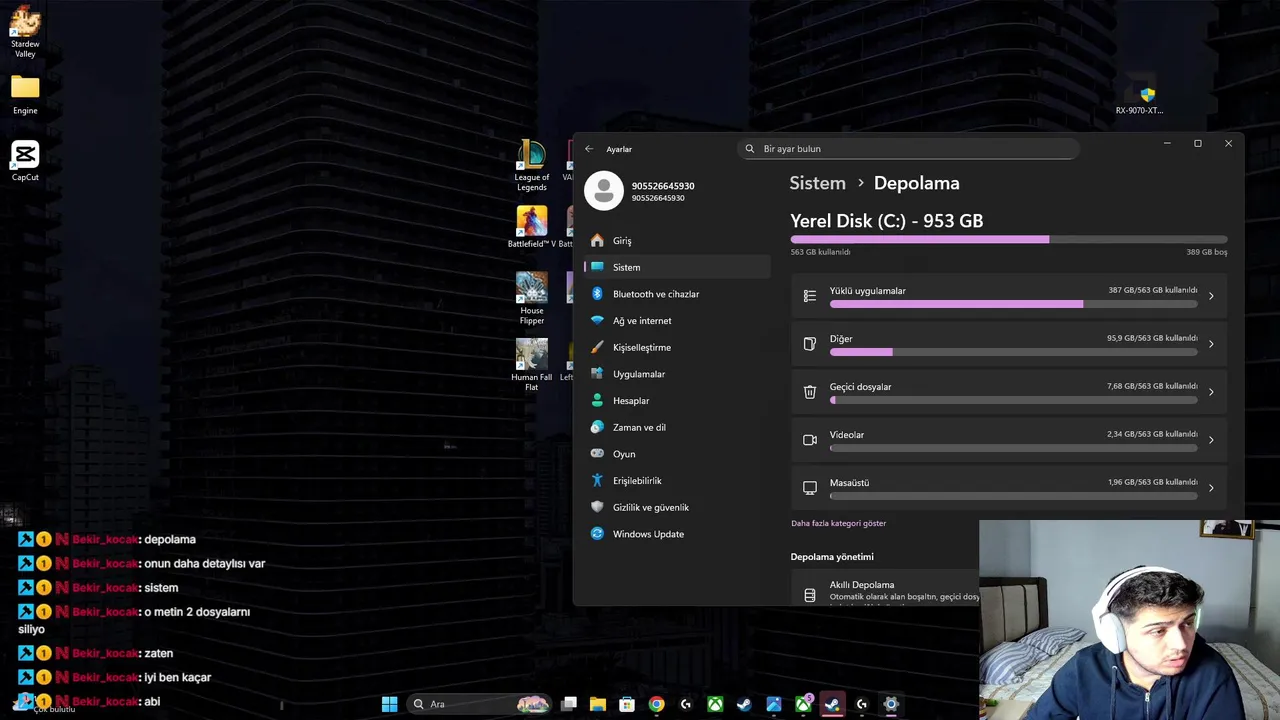This screenshot has height=720, width=1280.
Task: Click the Videolar usage bar
Action: tap(1013, 448)
